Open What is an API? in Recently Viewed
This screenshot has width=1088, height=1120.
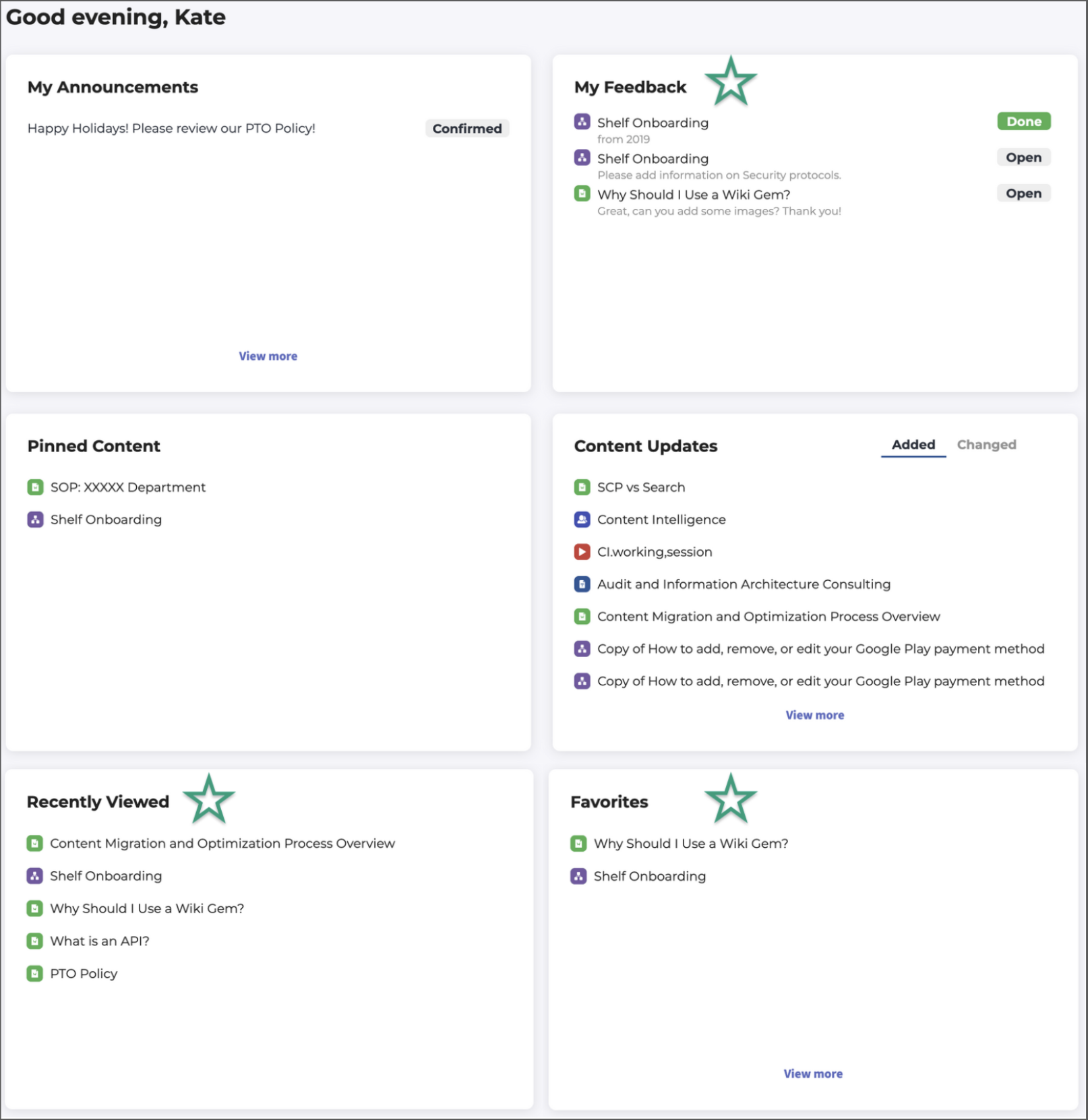(x=100, y=941)
